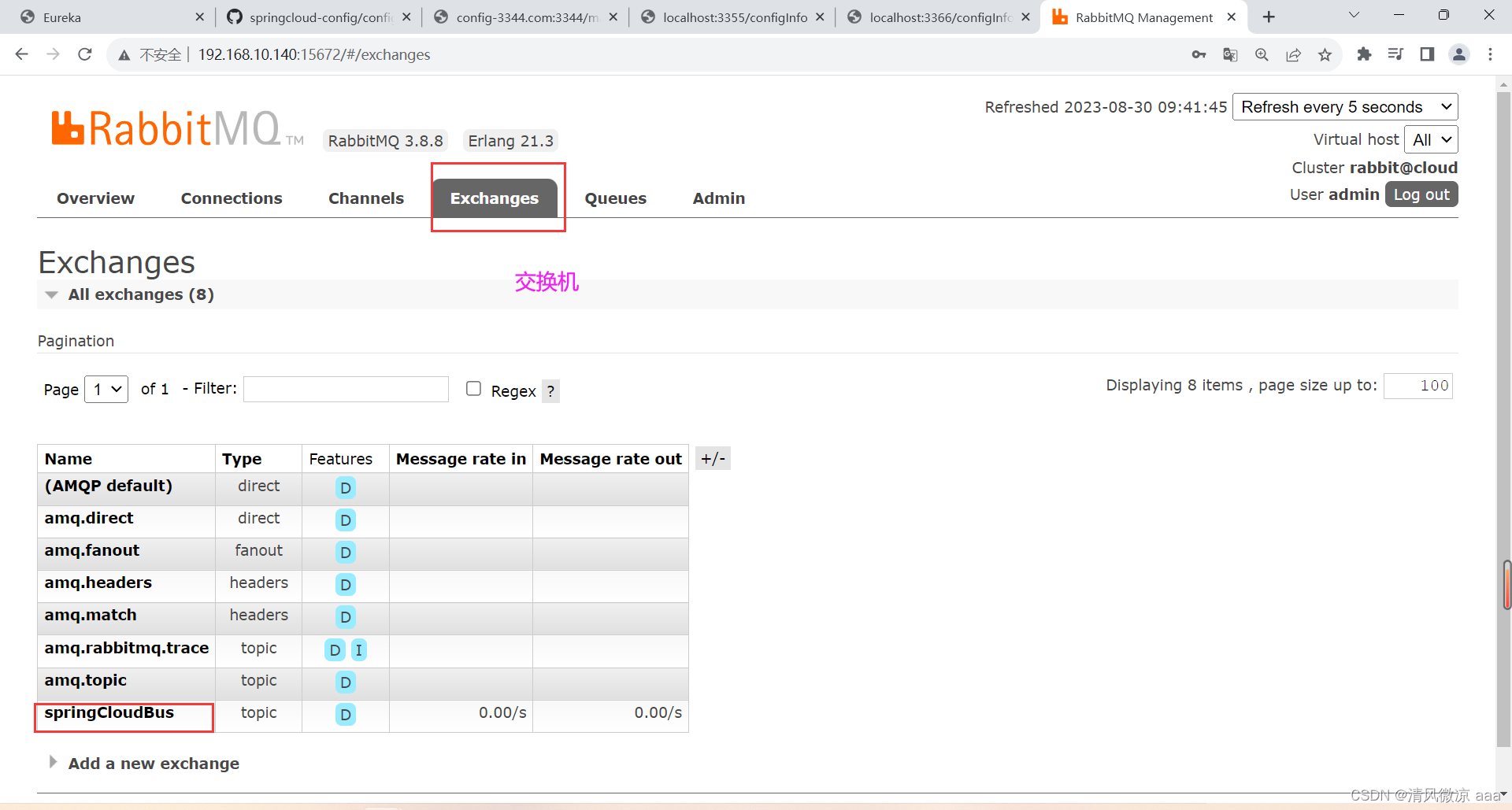Click the translate page icon
1512x810 pixels.
click(x=1230, y=54)
